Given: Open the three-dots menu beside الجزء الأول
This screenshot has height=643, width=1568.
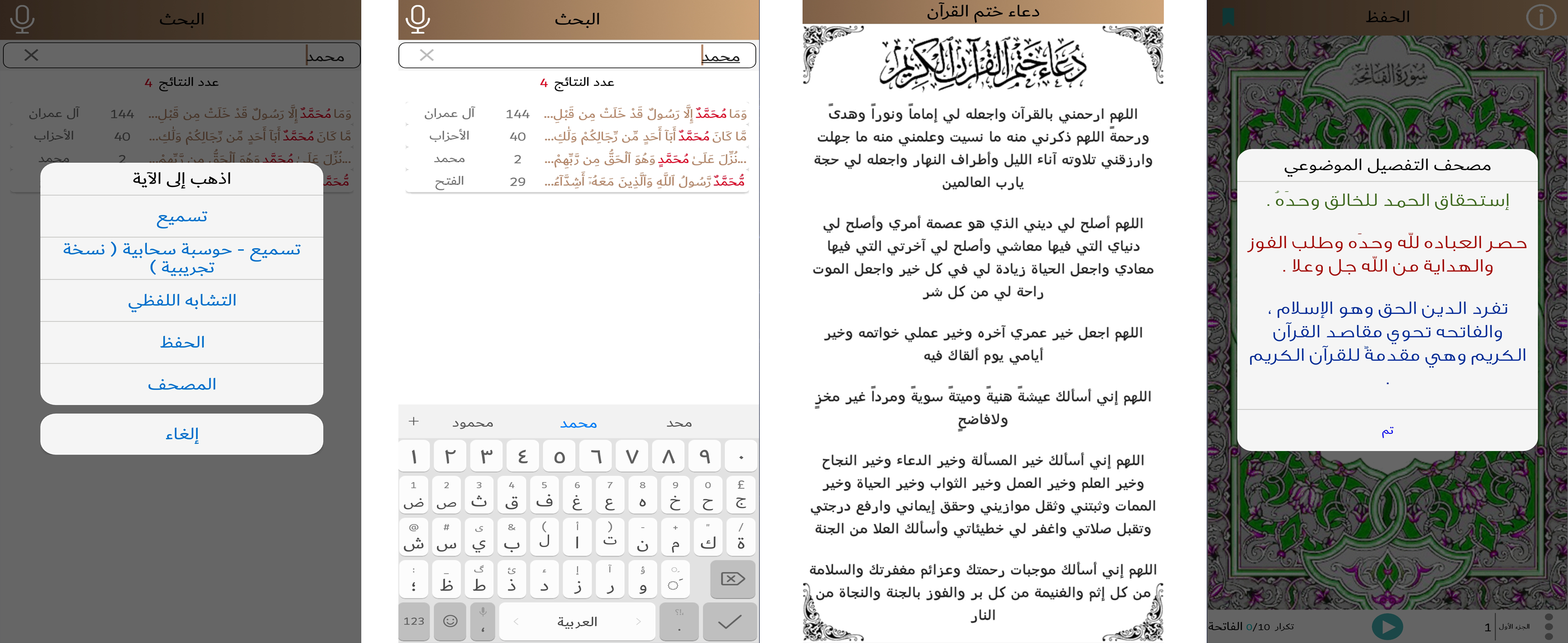Looking at the screenshot, I should [x=1549, y=627].
